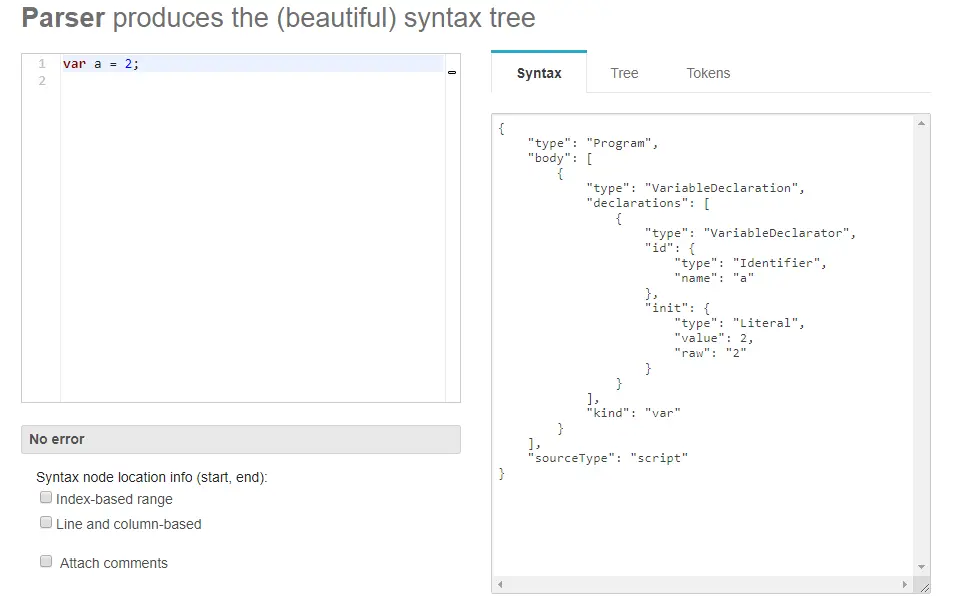Image resolution: width=956 pixels, height=604 pixels.
Task: Switch to the Tree tab
Action: (x=624, y=73)
